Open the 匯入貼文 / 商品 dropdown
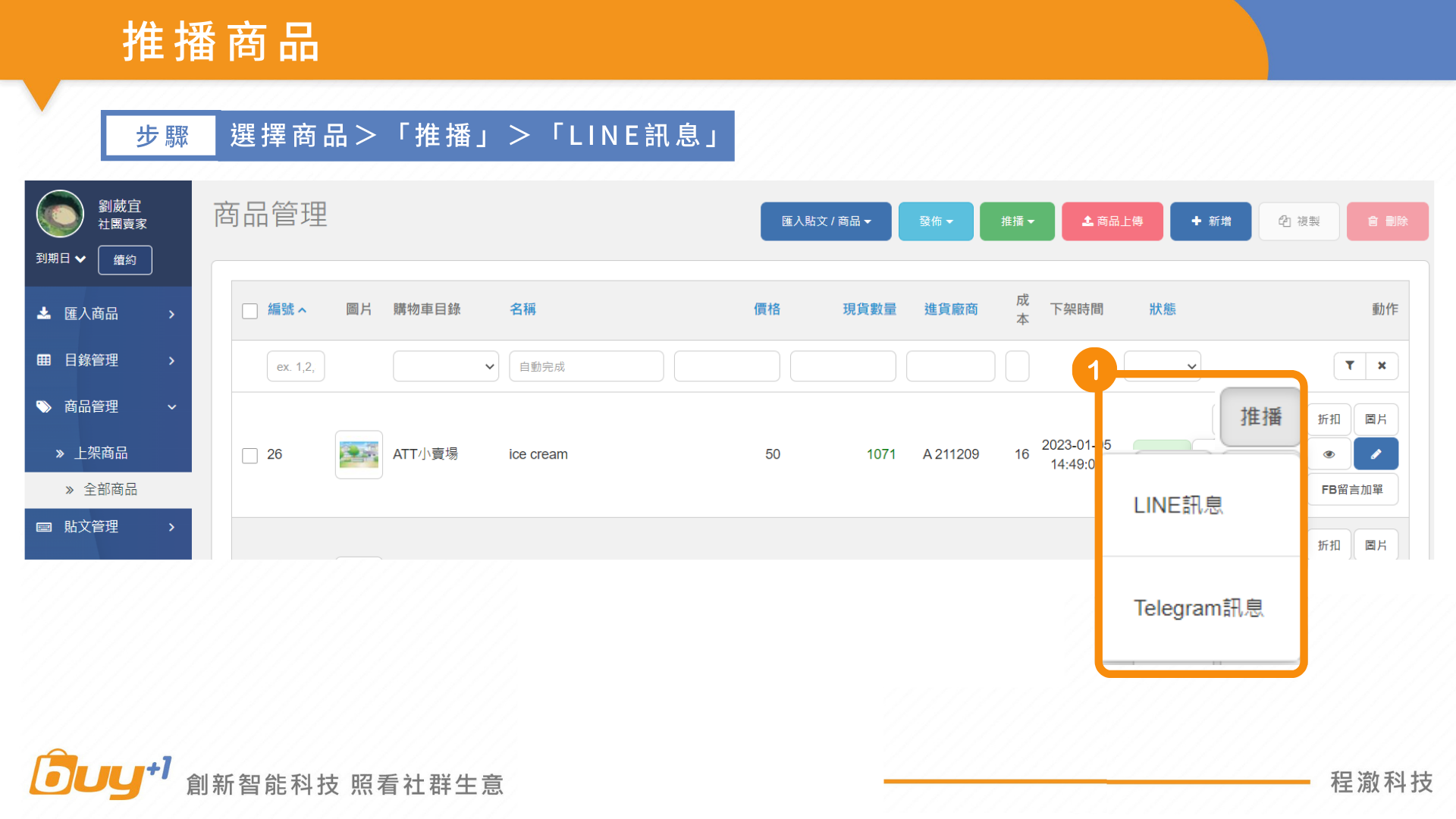The width and height of the screenshot is (1456, 819). (825, 221)
